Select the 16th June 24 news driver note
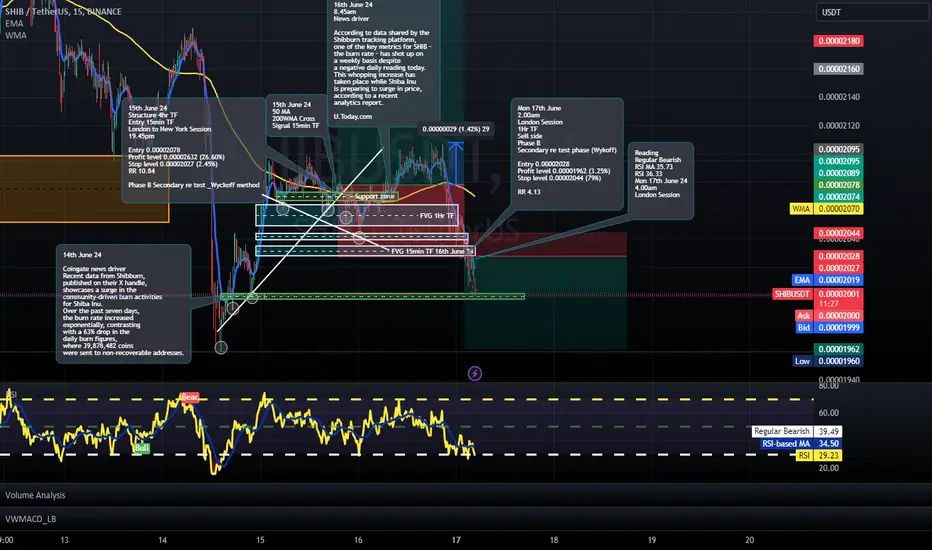This screenshot has height=550, width=932. click(x=384, y=62)
